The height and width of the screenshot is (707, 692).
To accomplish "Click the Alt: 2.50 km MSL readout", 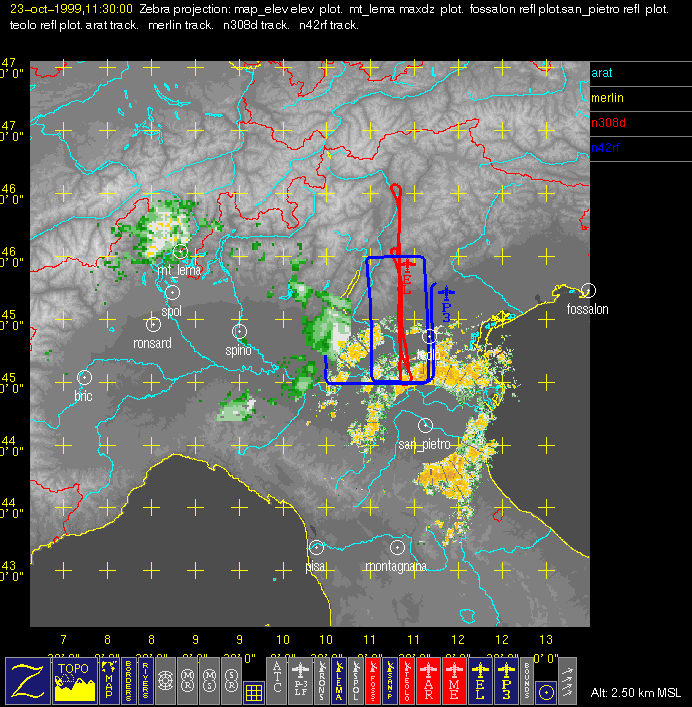I will (636, 693).
